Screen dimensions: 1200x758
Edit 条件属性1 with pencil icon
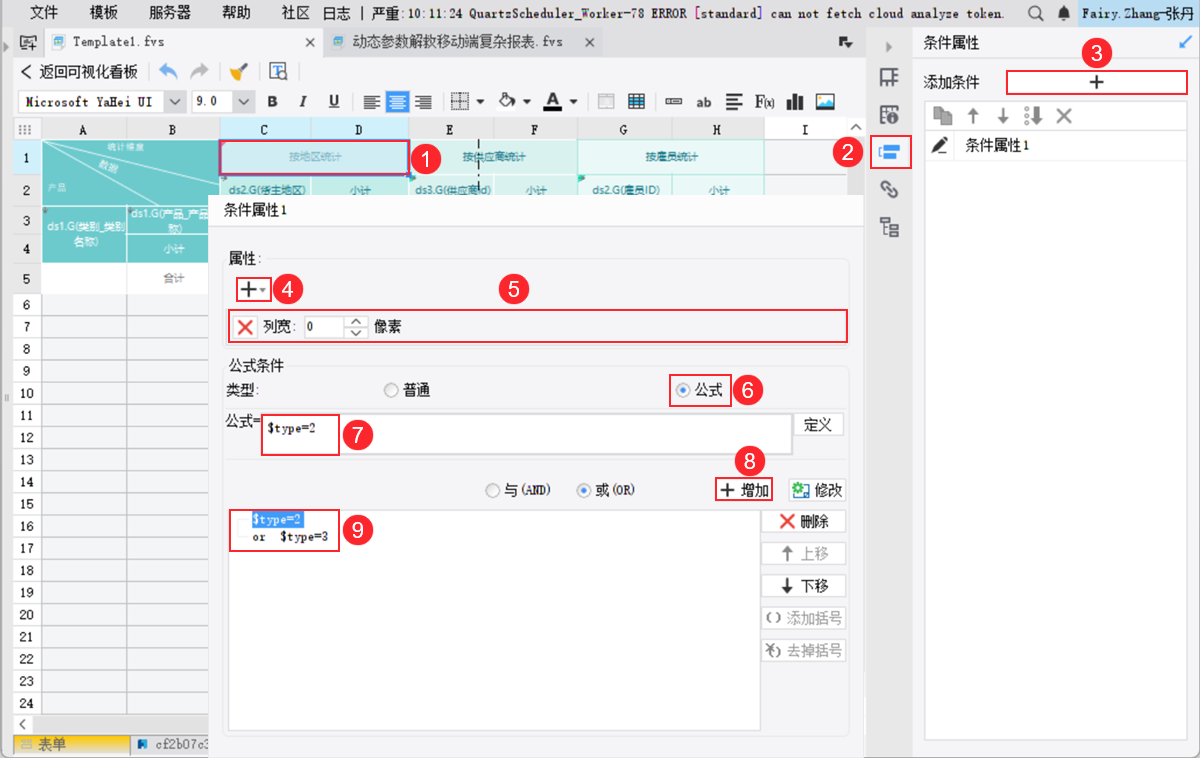click(940, 146)
